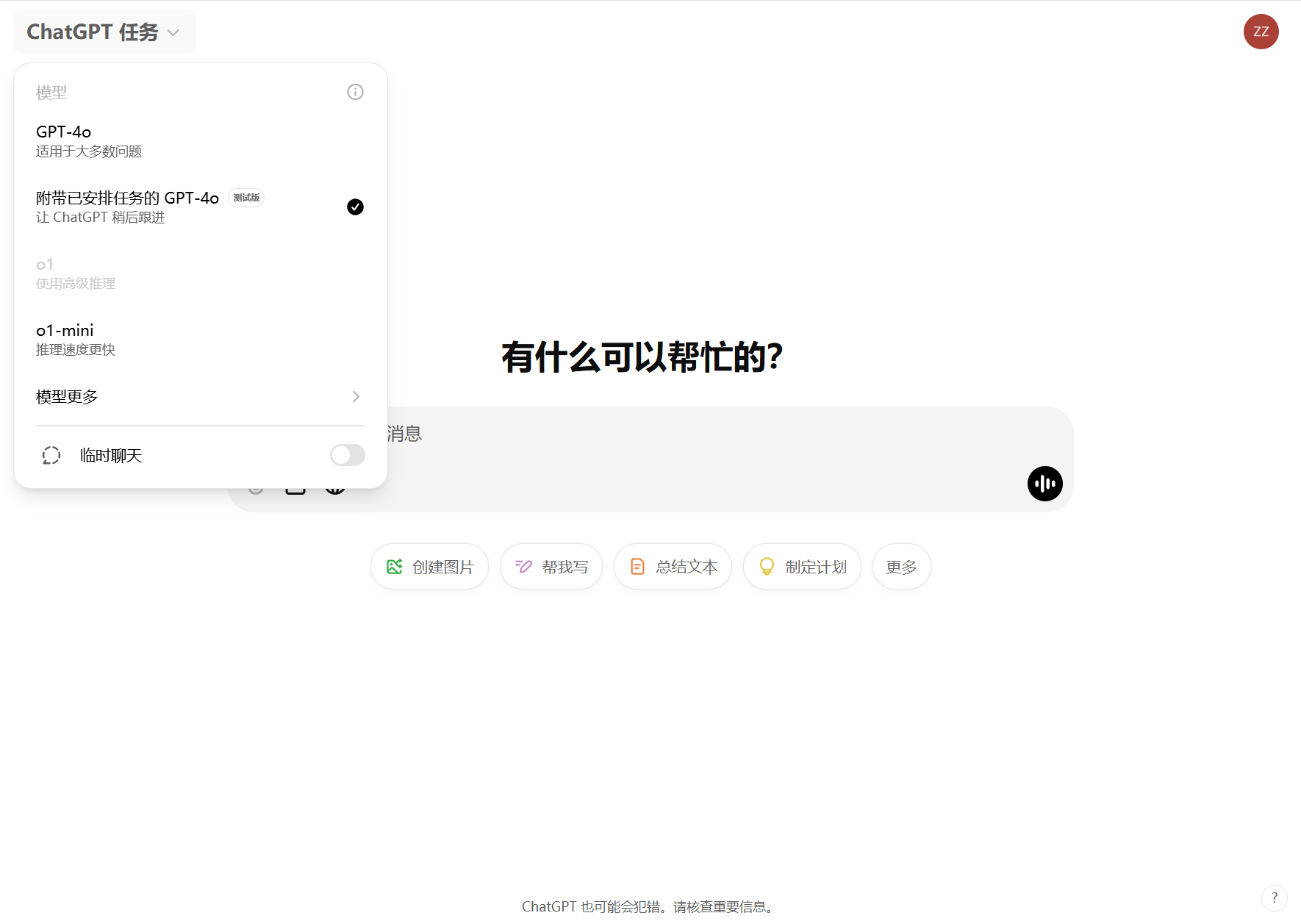Click the 总结文本 suggestion button
This screenshot has width=1301, height=924.
point(673,567)
